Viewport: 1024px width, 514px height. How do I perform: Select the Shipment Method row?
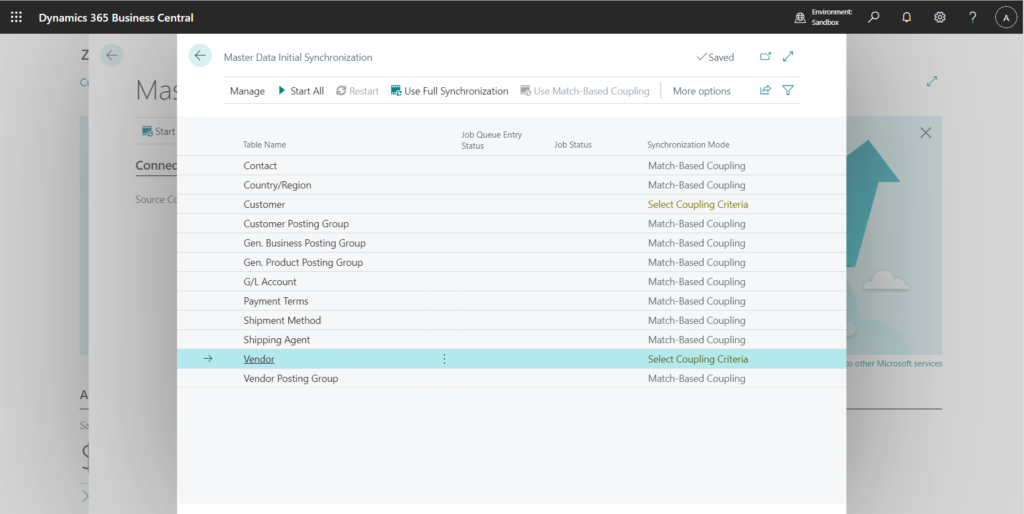click(511, 321)
